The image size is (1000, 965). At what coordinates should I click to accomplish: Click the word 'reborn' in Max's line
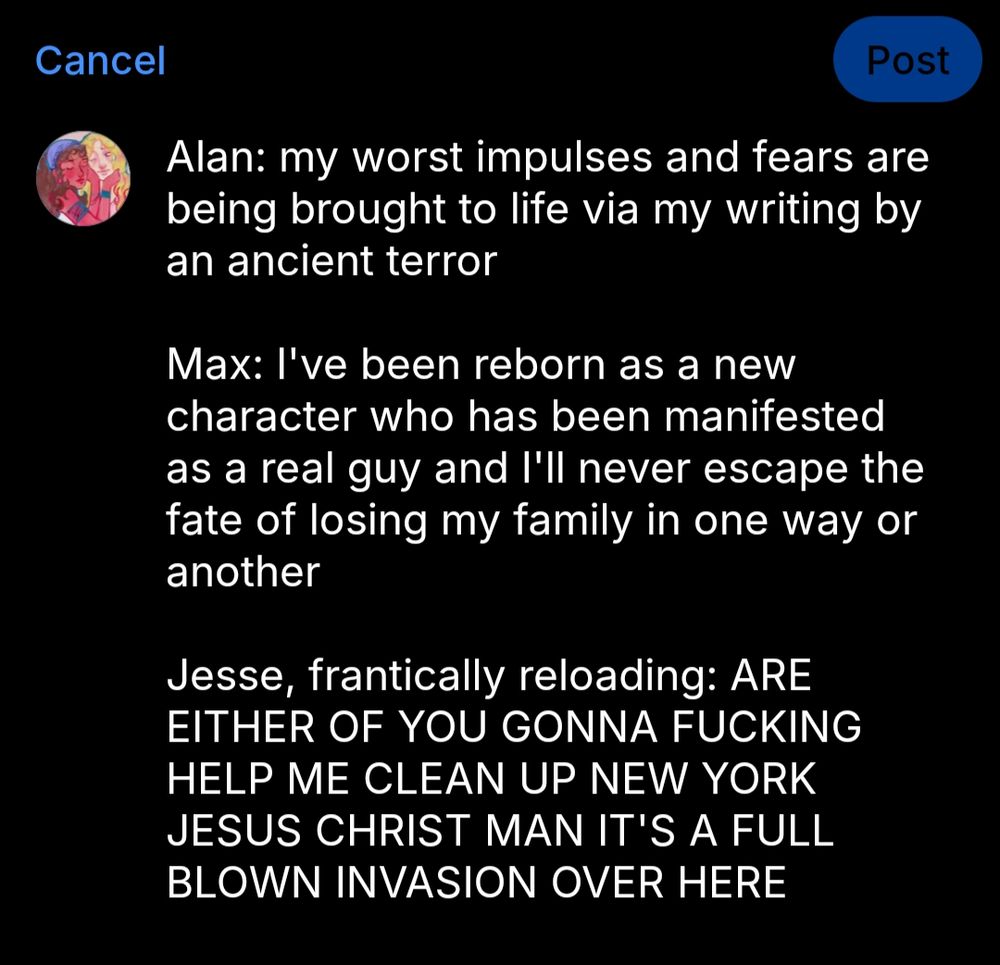point(539,365)
